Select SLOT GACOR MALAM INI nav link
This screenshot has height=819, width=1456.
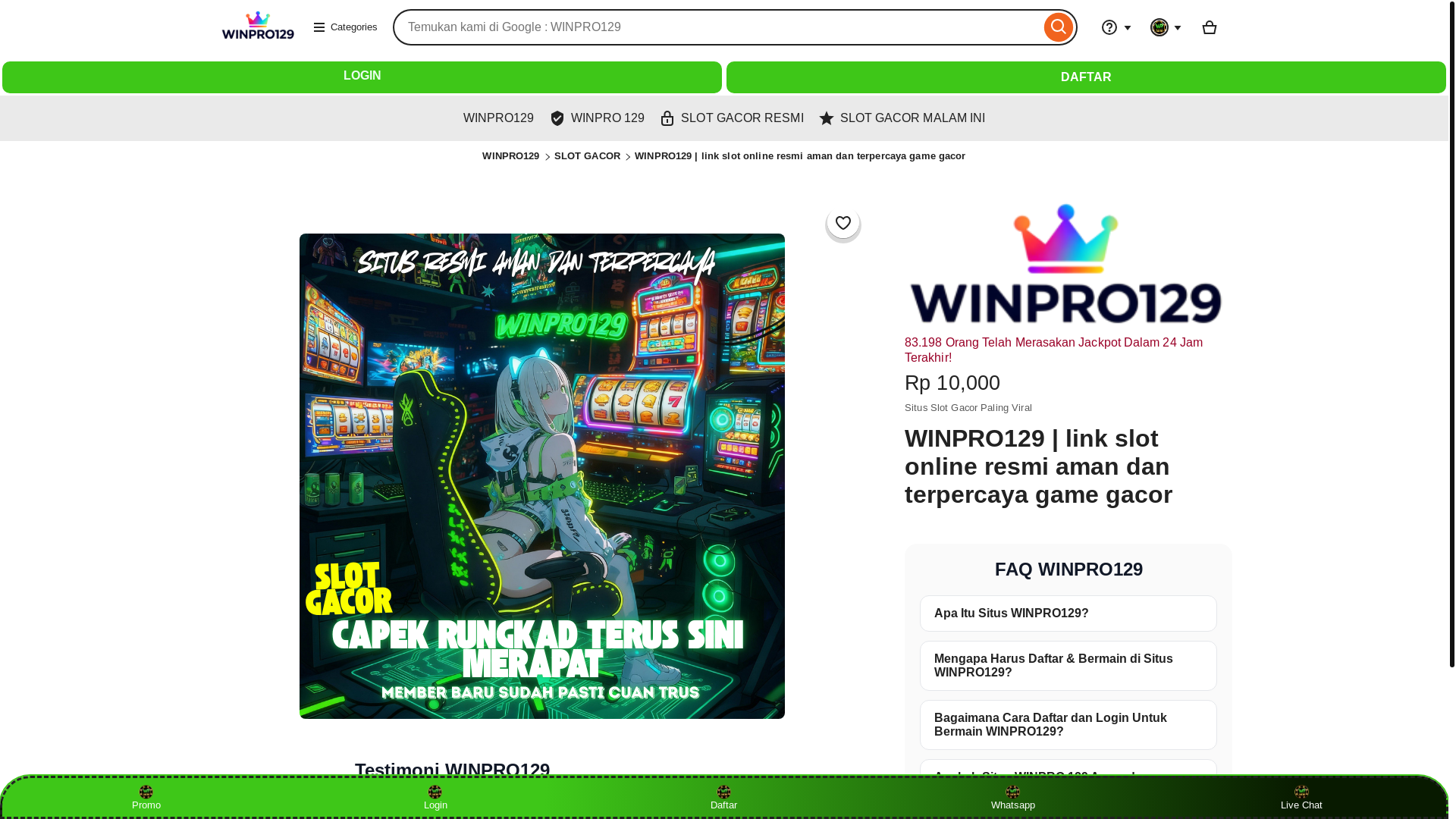pos(902,118)
